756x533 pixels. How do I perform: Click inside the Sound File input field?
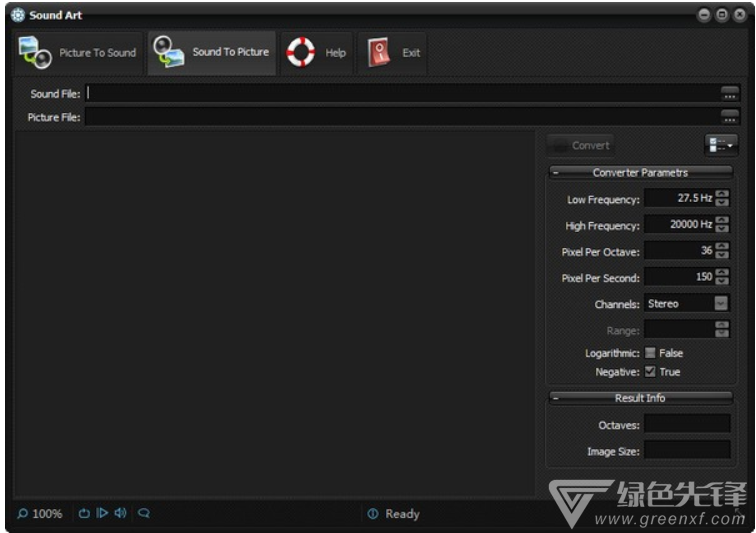[403, 94]
